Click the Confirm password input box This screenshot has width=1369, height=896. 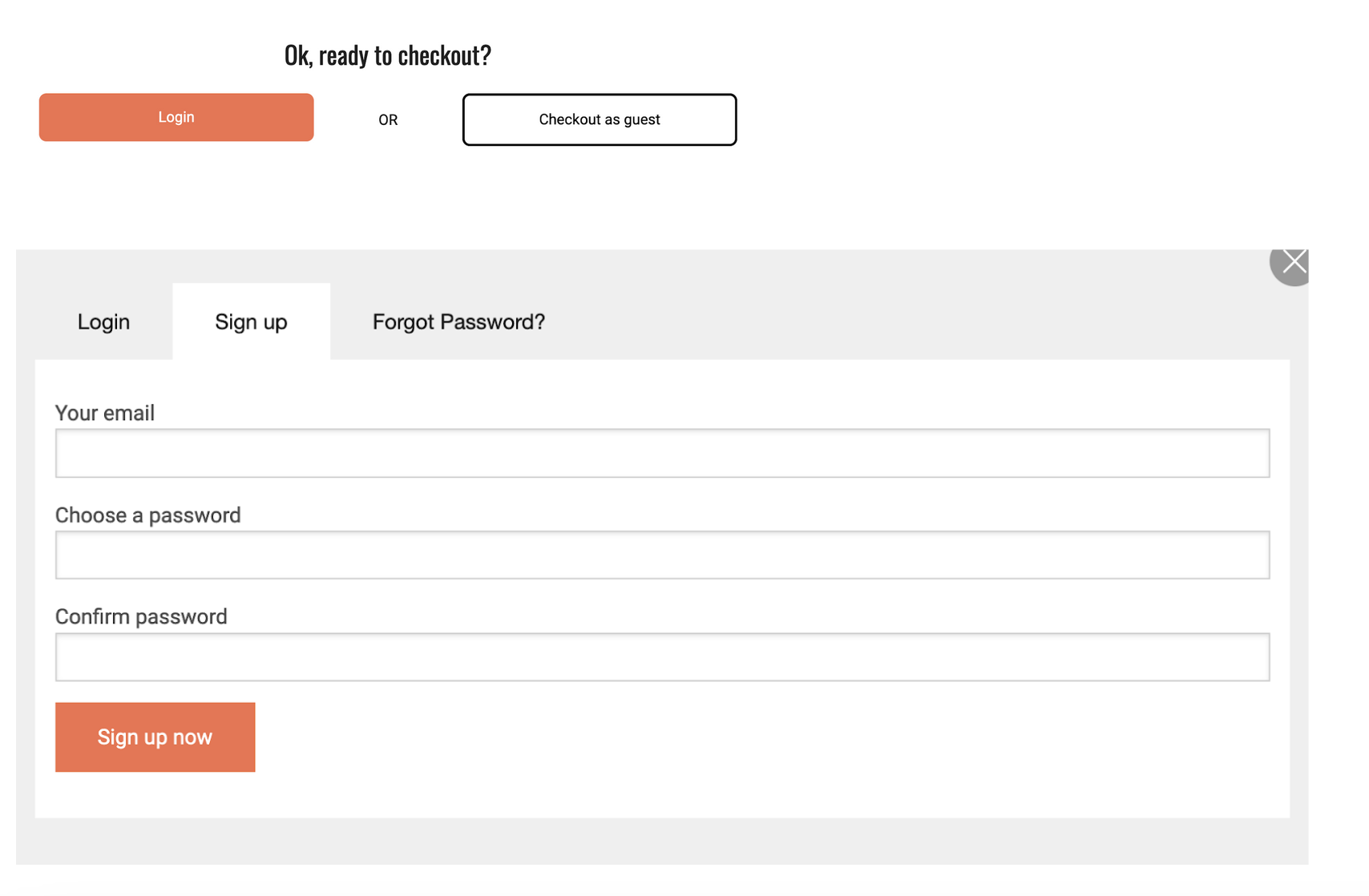click(662, 656)
